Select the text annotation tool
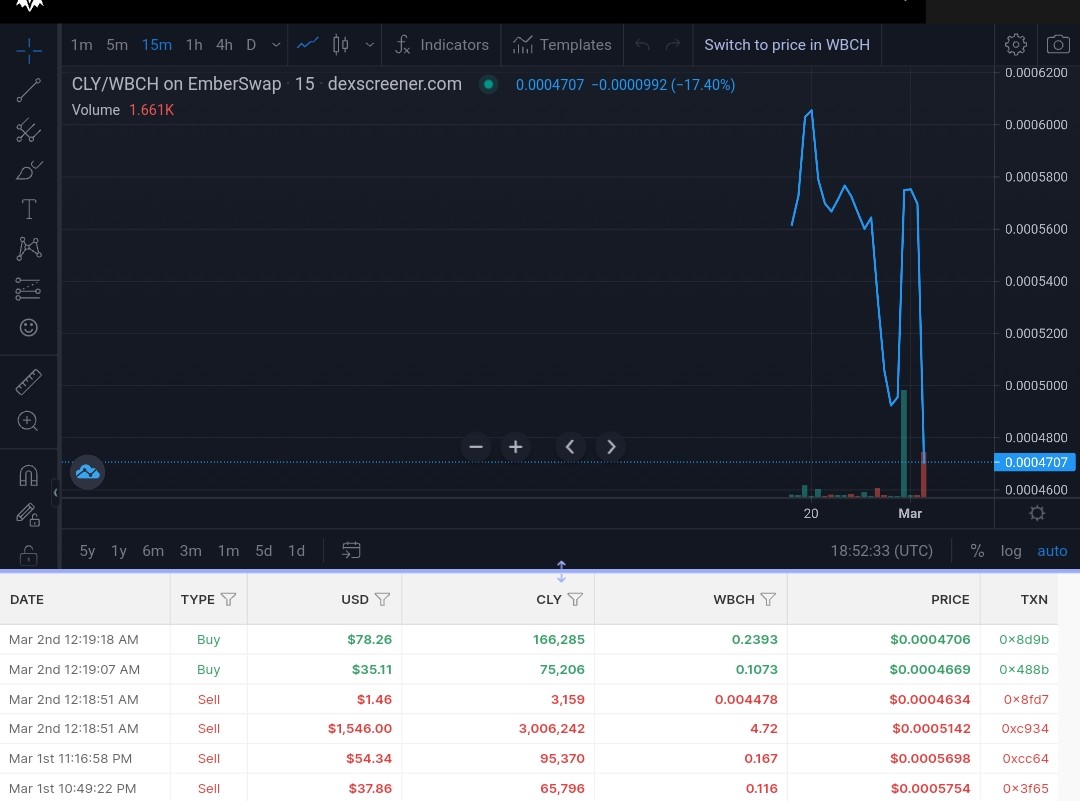The width and height of the screenshot is (1080, 801). coord(28,209)
